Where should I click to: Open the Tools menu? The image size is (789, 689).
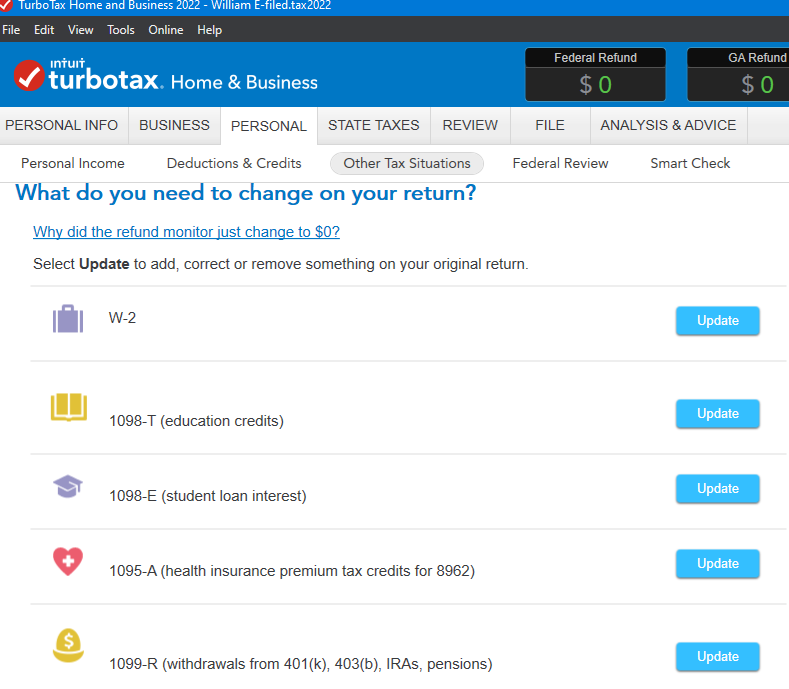121,30
